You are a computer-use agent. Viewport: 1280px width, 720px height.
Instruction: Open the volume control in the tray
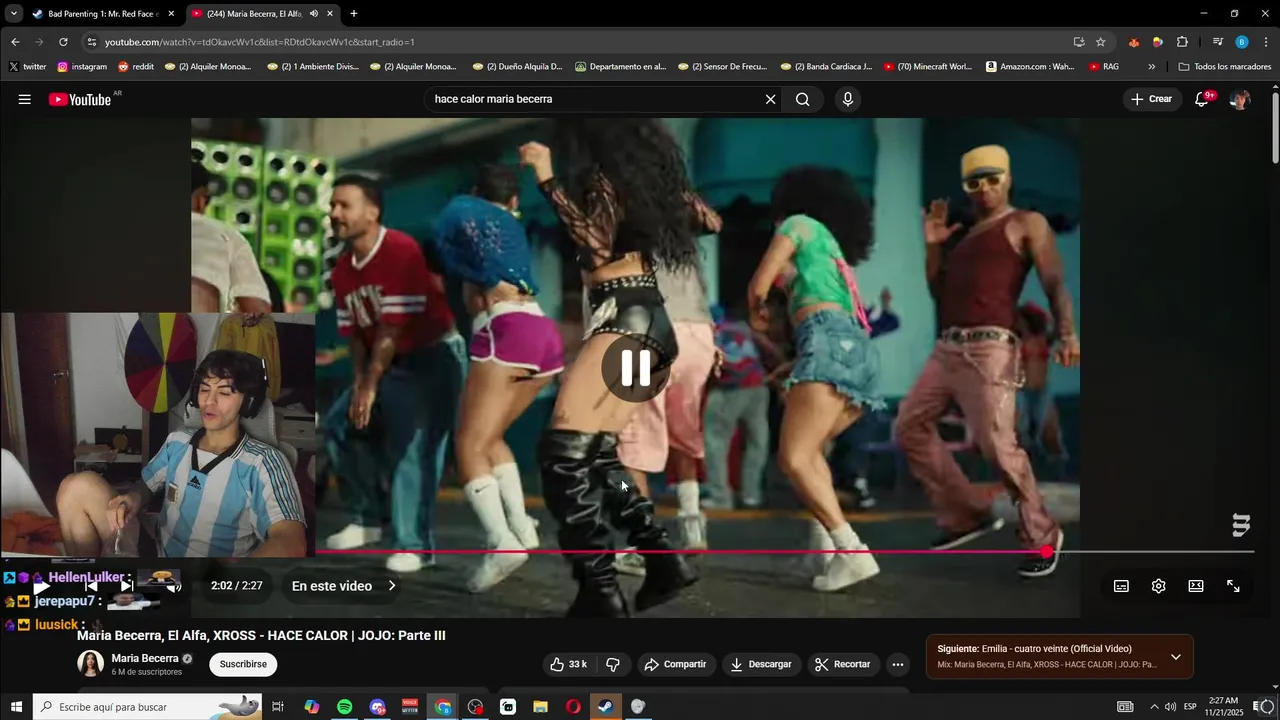1170,707
